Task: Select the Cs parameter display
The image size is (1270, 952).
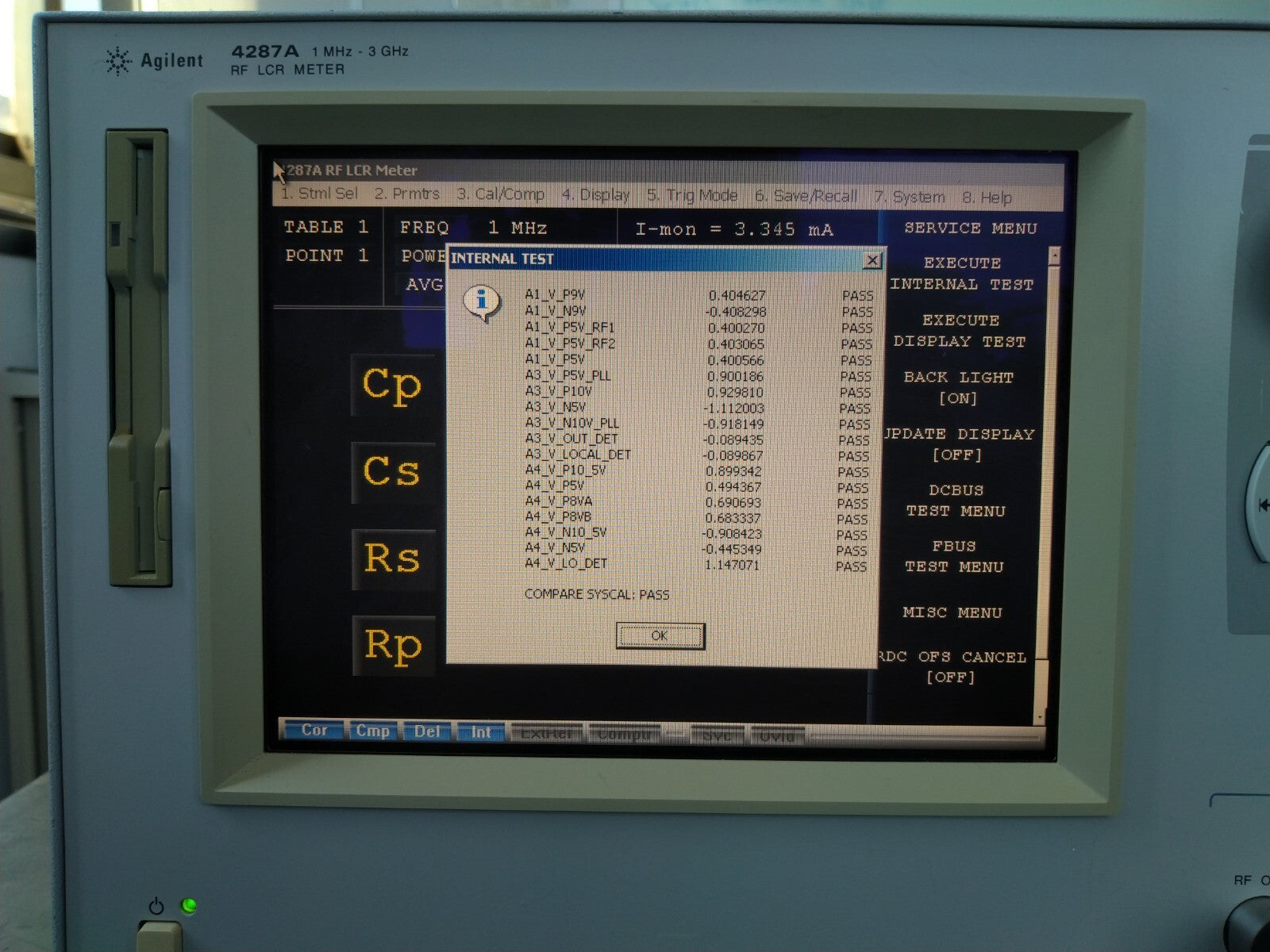Action: coord(391,472)
